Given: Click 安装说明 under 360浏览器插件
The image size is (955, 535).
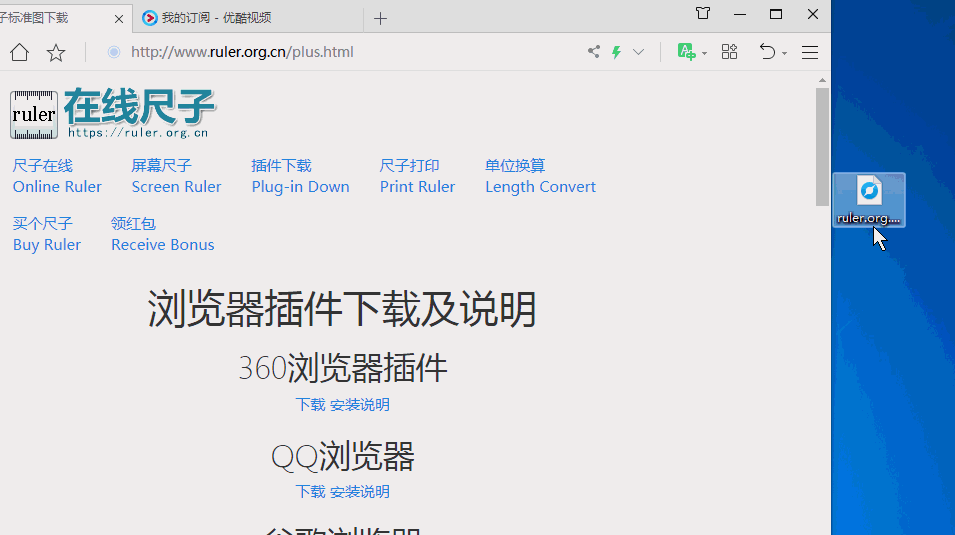Looking at the screenshot, I should 359,405.
